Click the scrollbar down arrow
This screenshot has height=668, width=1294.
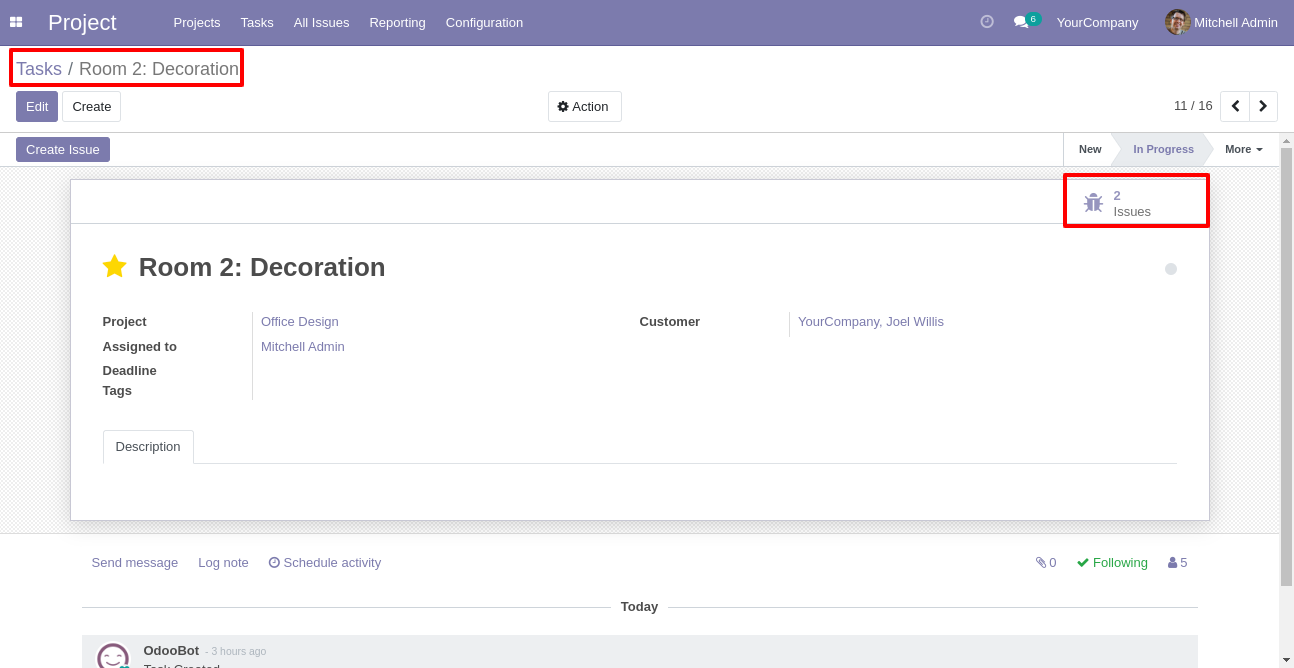[x=1286, y=660]
